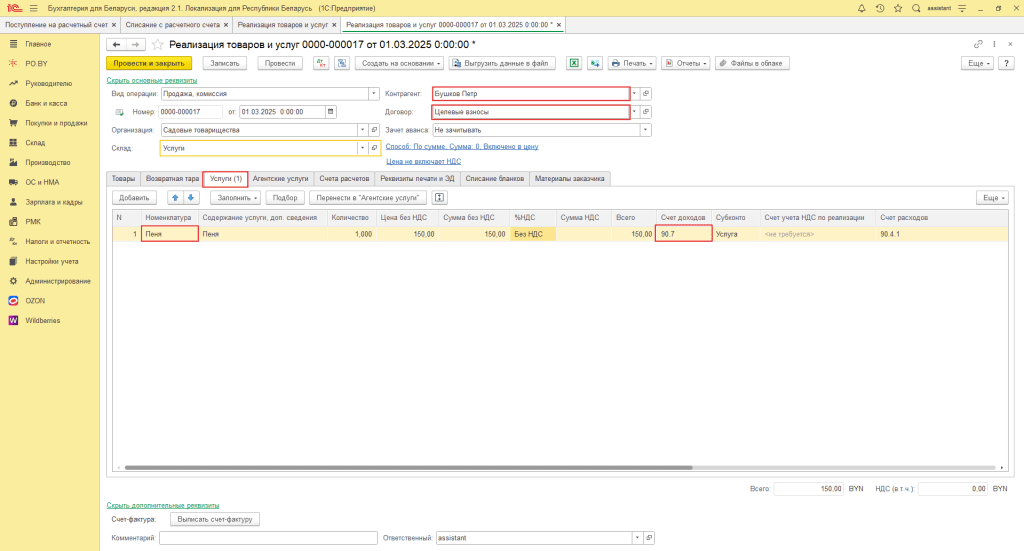Open notifications bell icon
This screenshot has width=1024, height=551.
tap(861, 8)
